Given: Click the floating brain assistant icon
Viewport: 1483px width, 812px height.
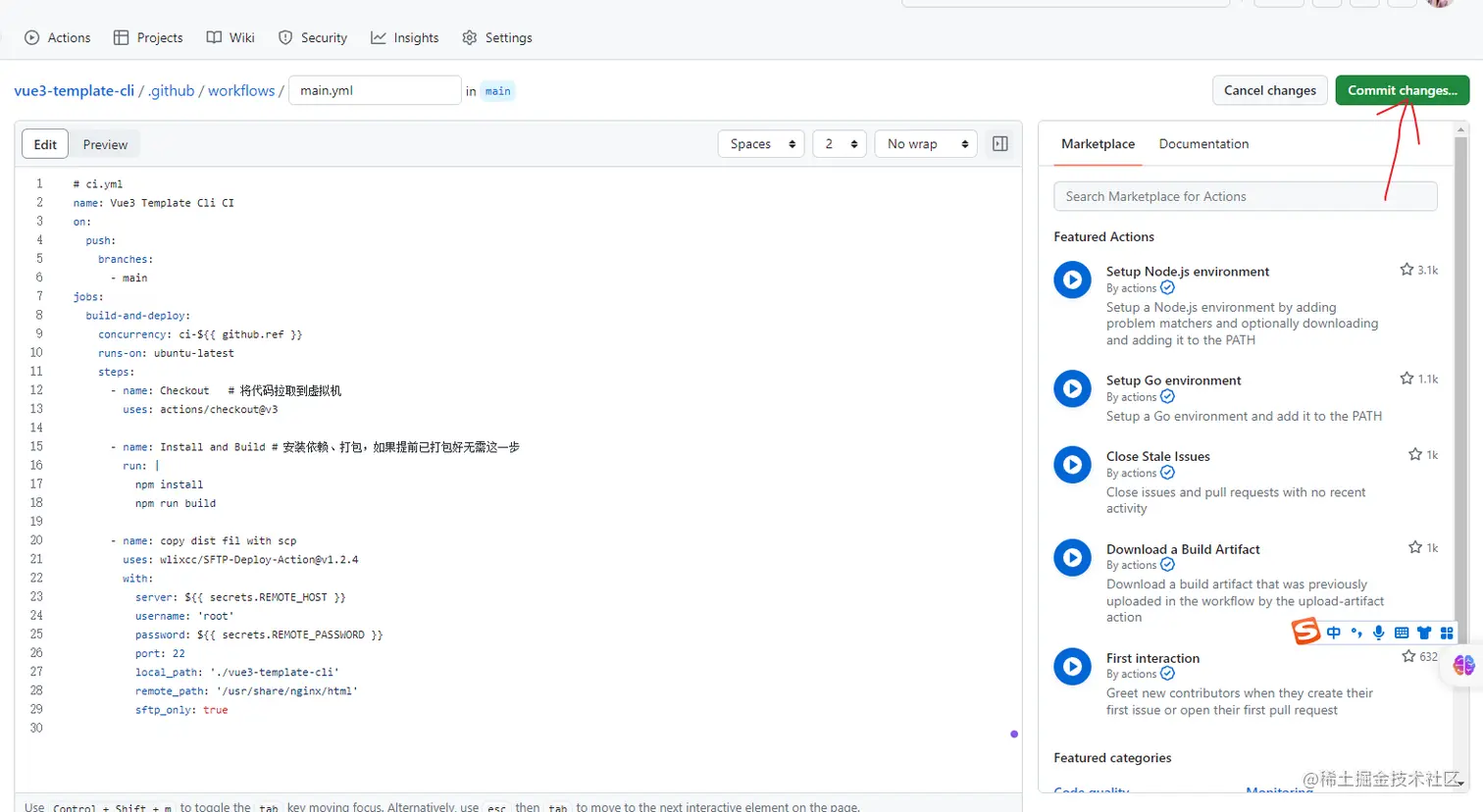Looking at the screenshot, I should [1464, 666].
